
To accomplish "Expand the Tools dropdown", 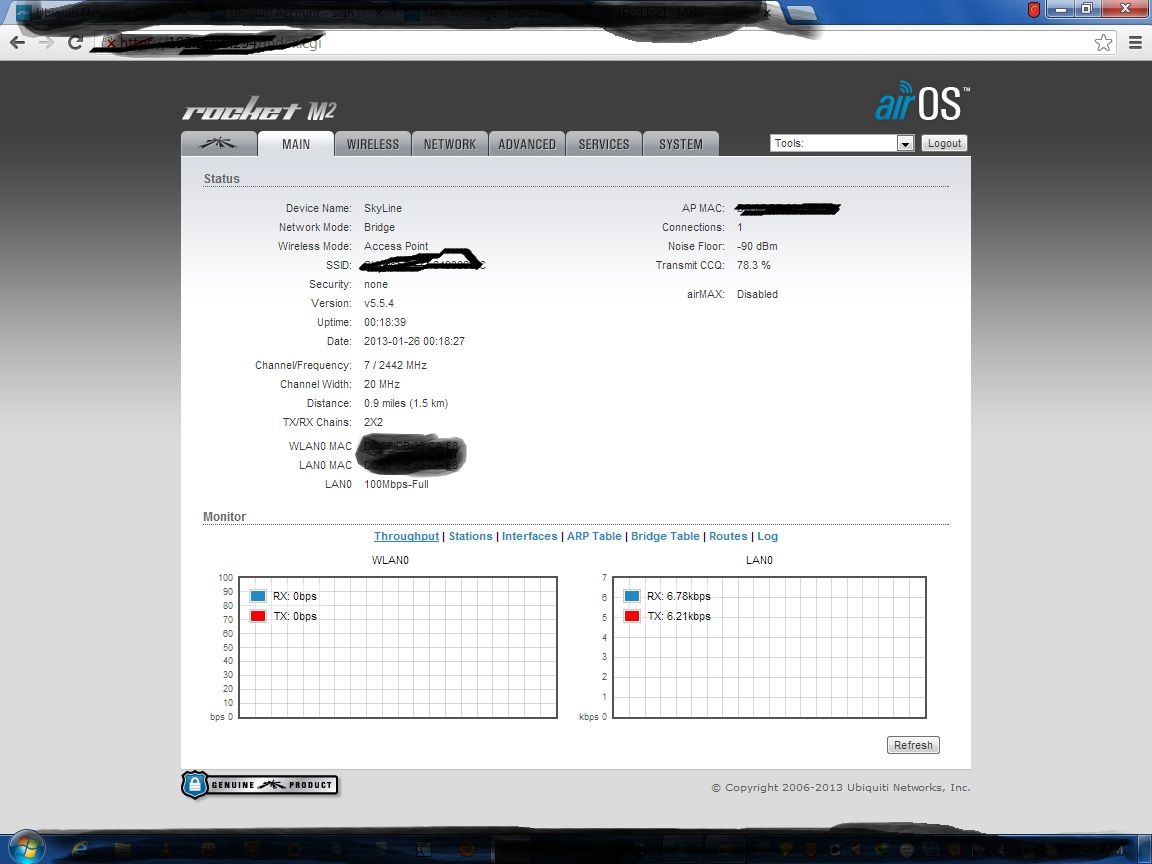I will pos(842,143).
